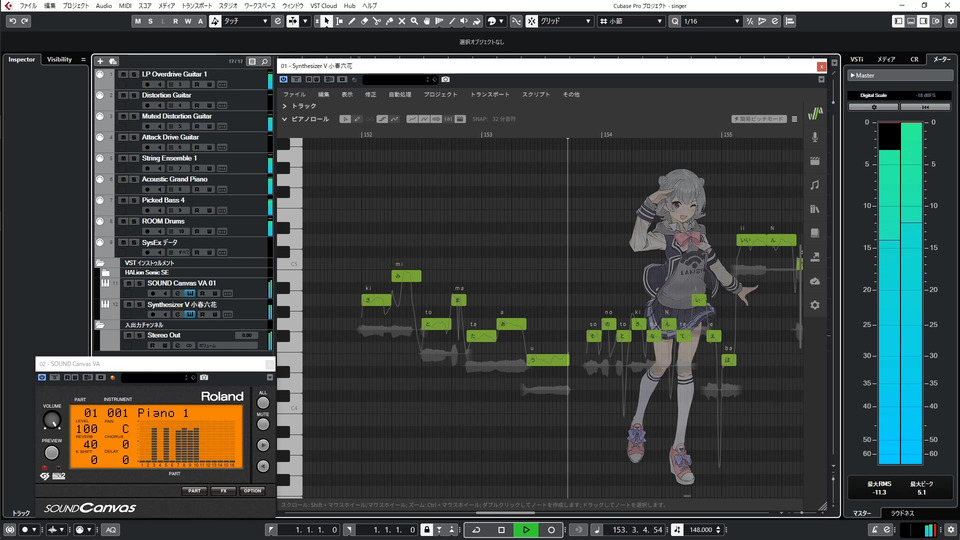
Task: Open the clapperboard render panel
Action: (x=815, y=161)
